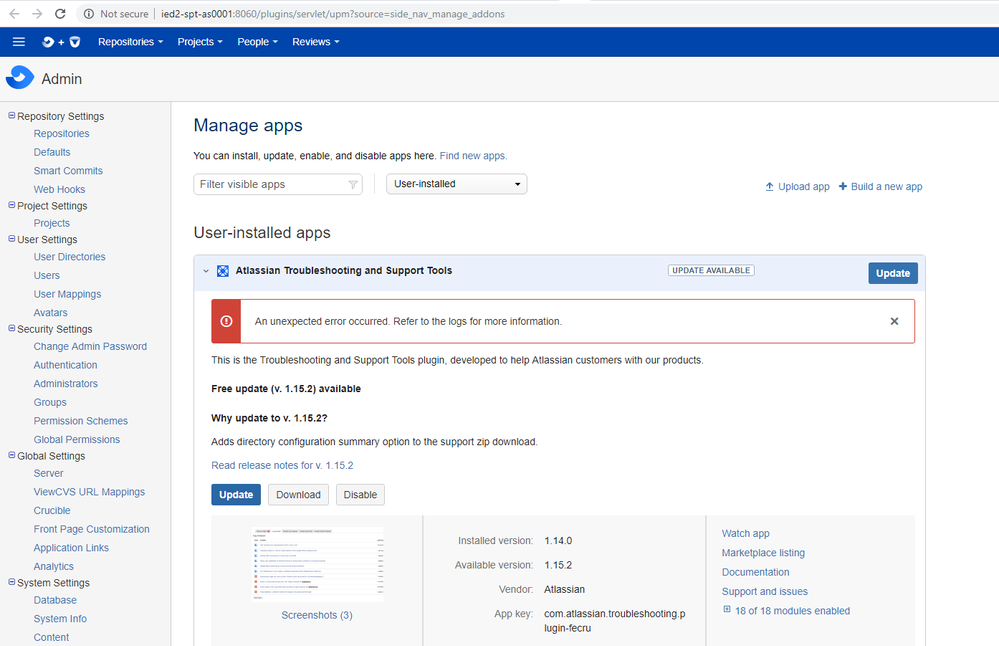Image resolution: width=999 pixels, height=646 pixels.
Task: Dismiss the unexpected error message
Action: [x=894, y=321]
